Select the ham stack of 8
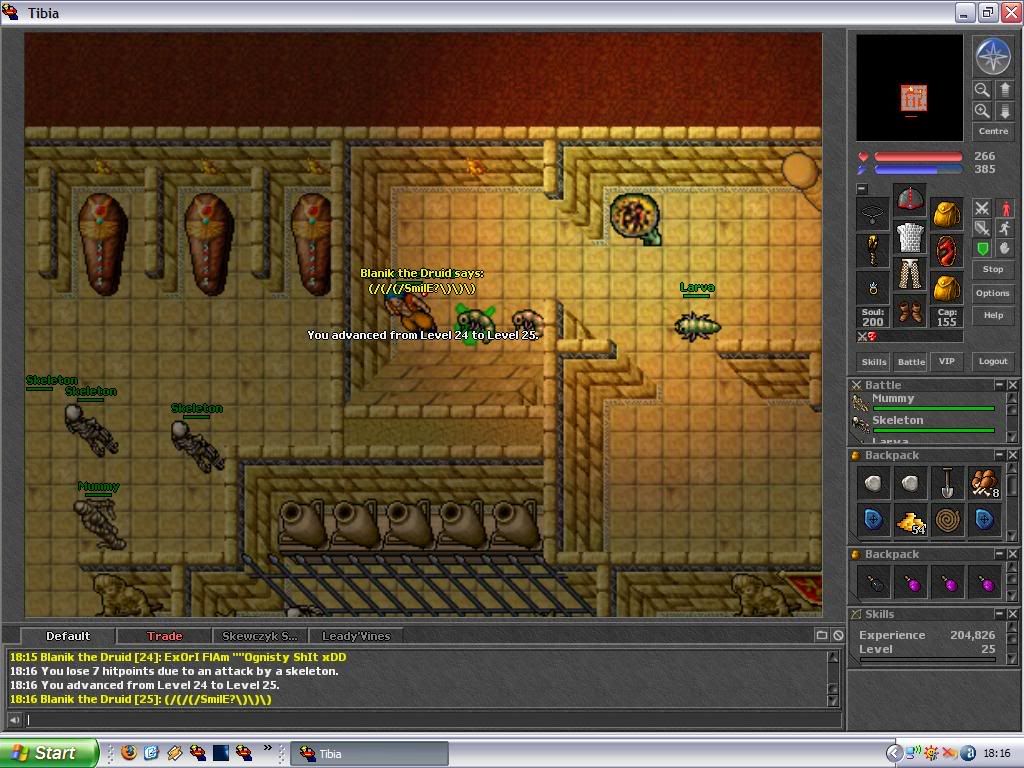1024x768 pixels. [x=984, y=483]
